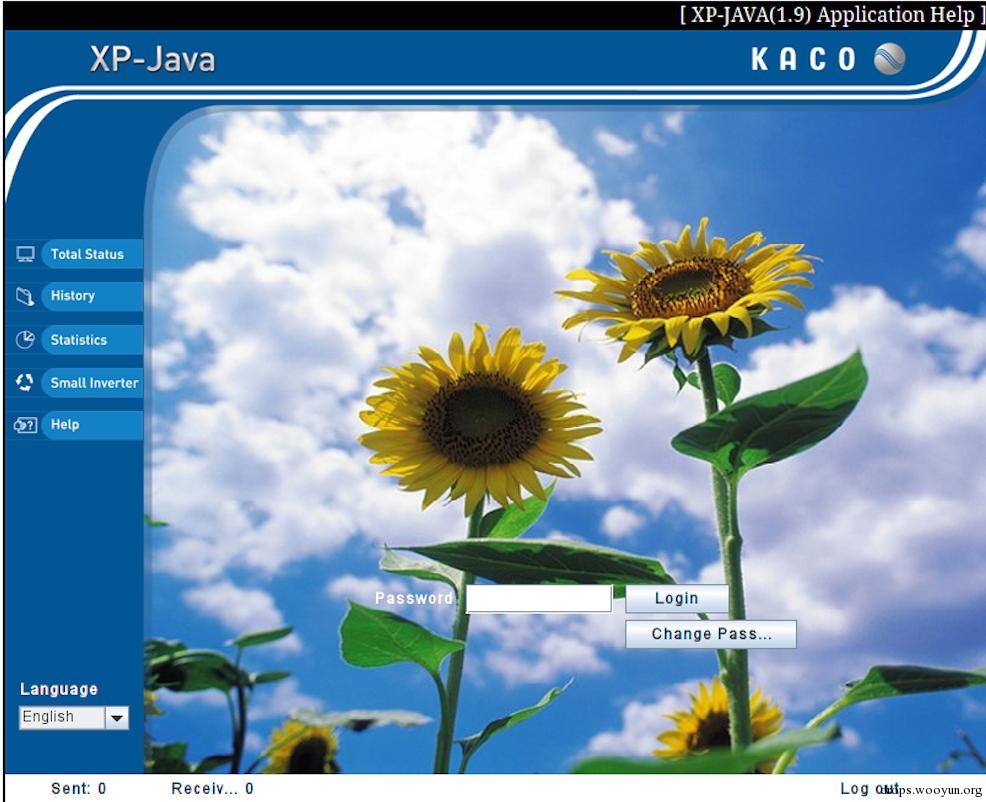986x802 pixels.
Task: Click the circular arrows Small Inverter icon
Action: (25, 382)
